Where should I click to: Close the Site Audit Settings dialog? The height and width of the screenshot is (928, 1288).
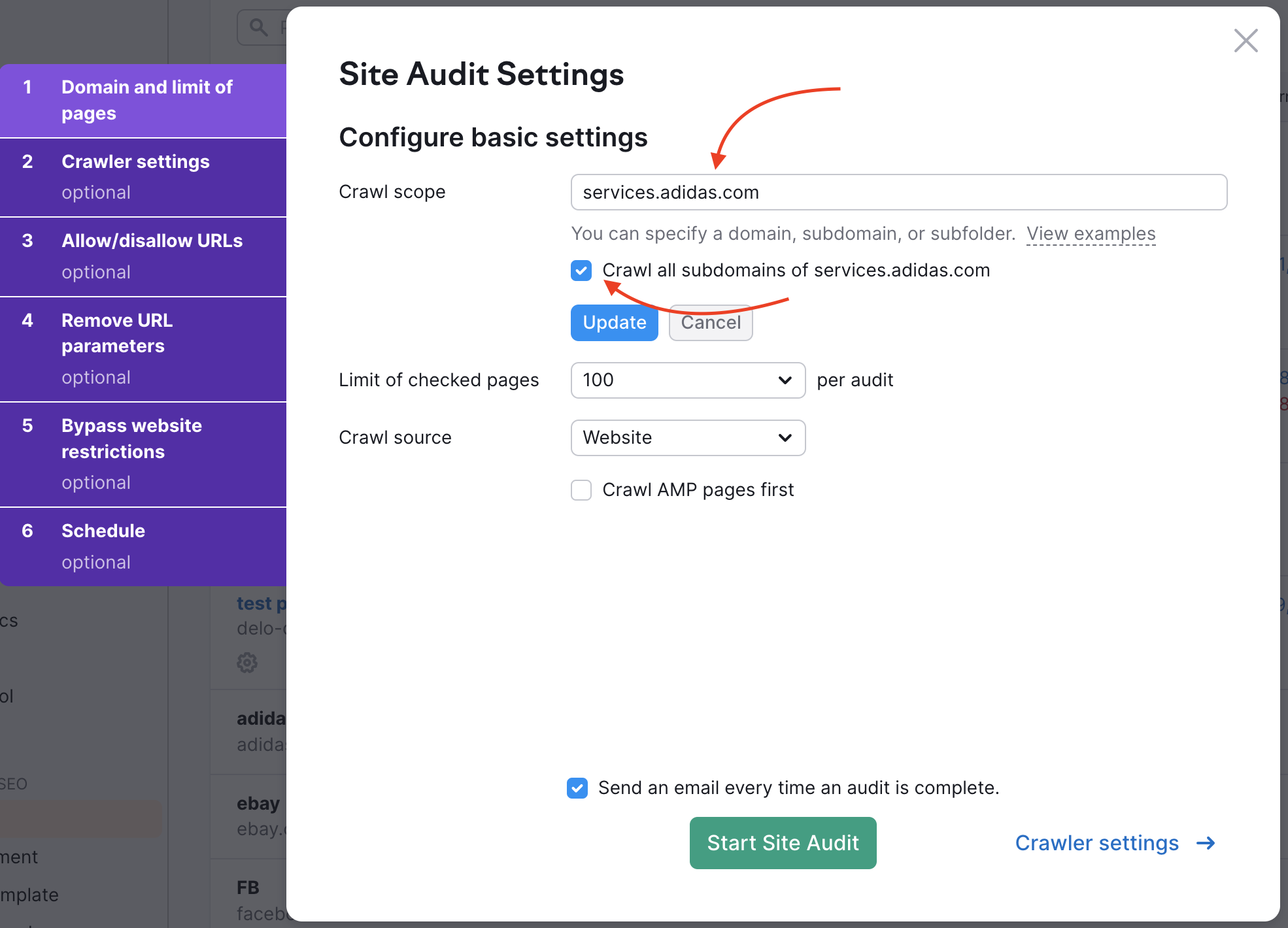pos(1246,41)
